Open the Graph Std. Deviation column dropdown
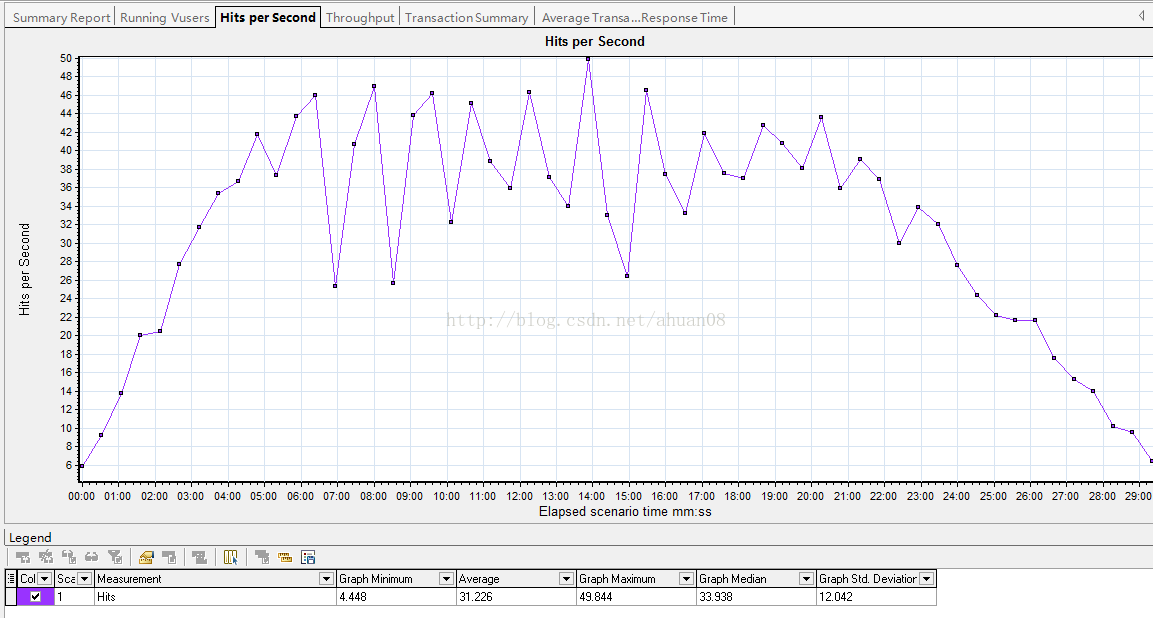 927,579
